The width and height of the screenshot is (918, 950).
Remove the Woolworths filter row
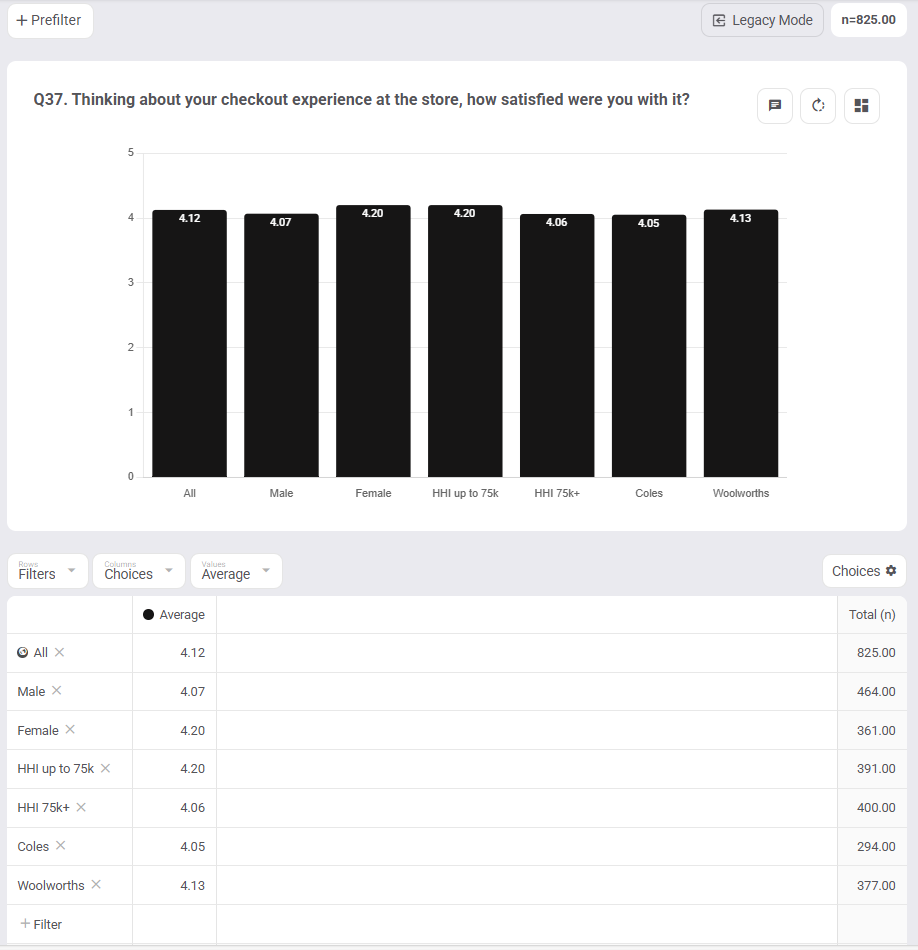[96, 884]
